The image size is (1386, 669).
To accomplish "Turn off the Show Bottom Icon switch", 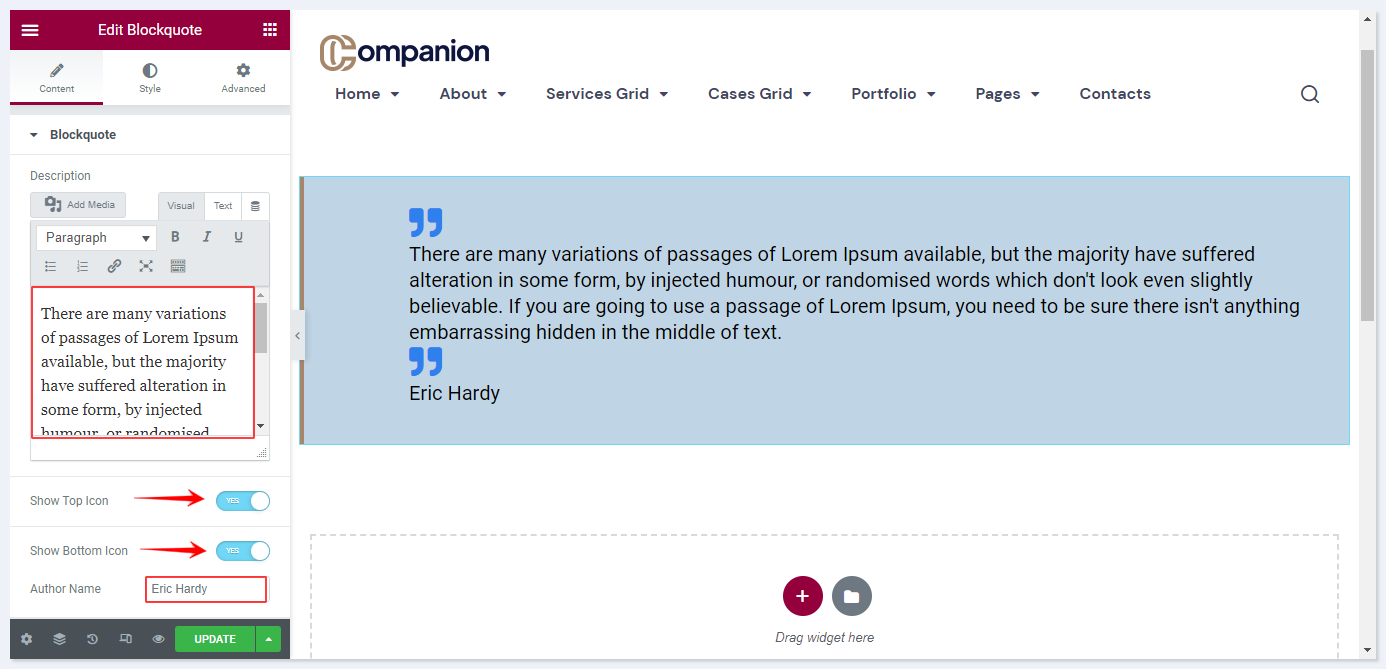I will (x=243, y=551).
